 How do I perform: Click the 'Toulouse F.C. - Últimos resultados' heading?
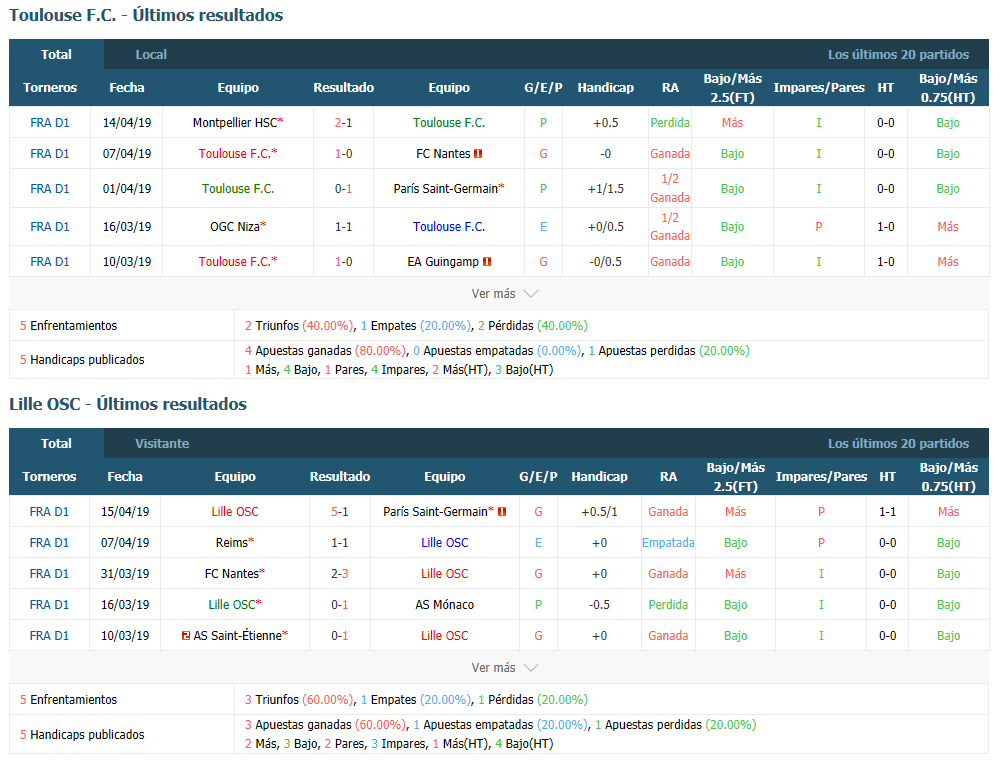click(x=146, y=15)
